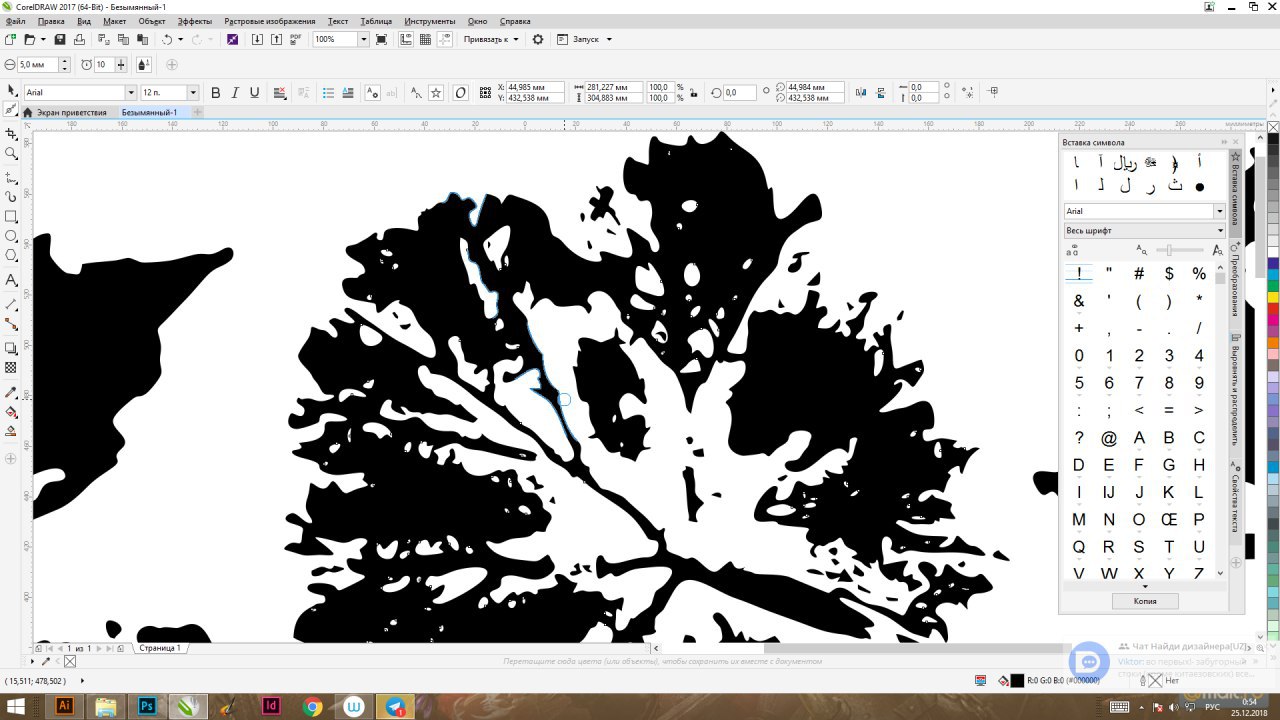
Task: Toggle show rulers button
Action: tap(406, 39)
